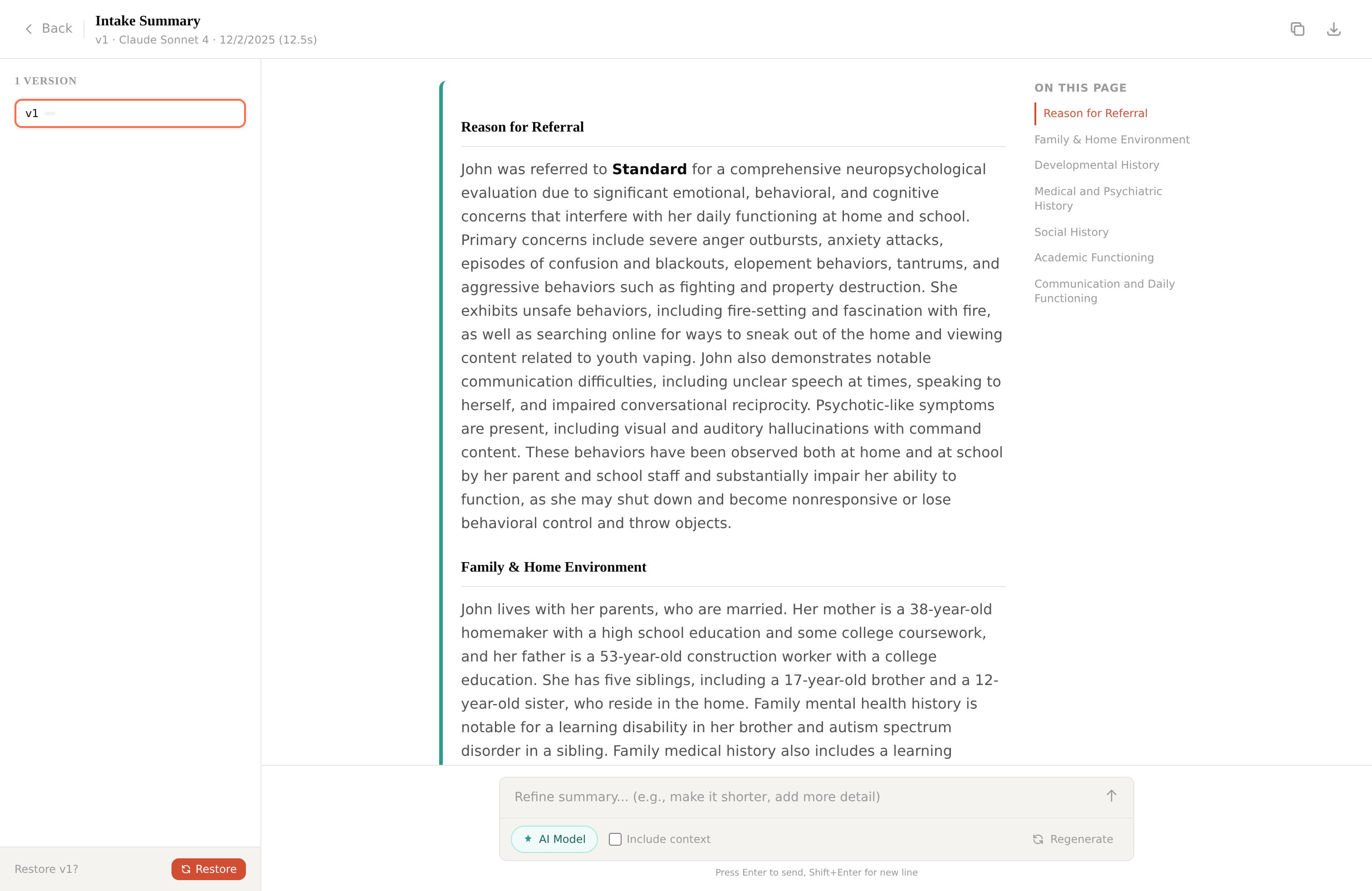This screenshot has width=1372, height=891.
Task: Expand the v1 version entry details
Action: 130,113
